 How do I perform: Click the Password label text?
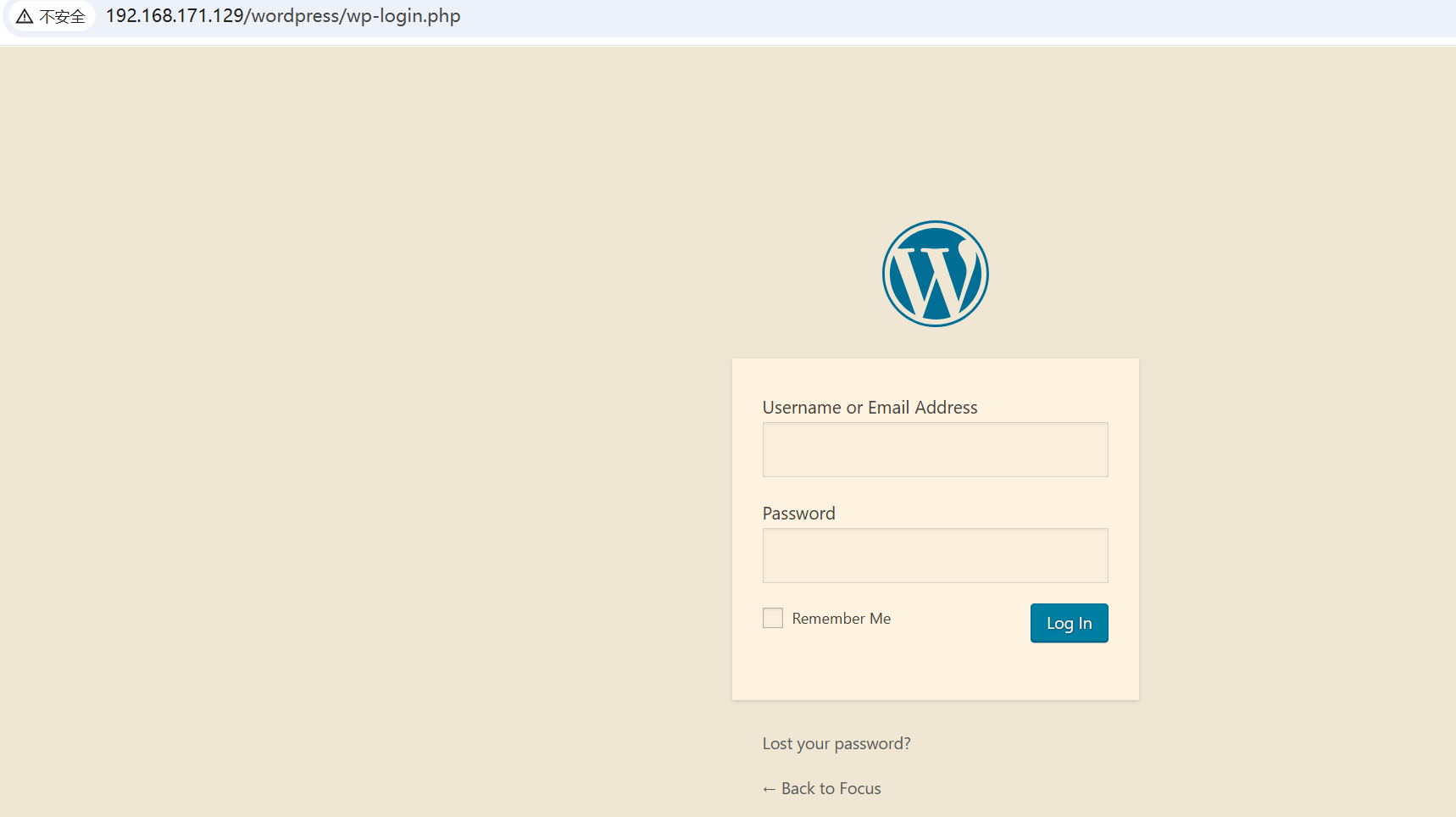point(798,514)
